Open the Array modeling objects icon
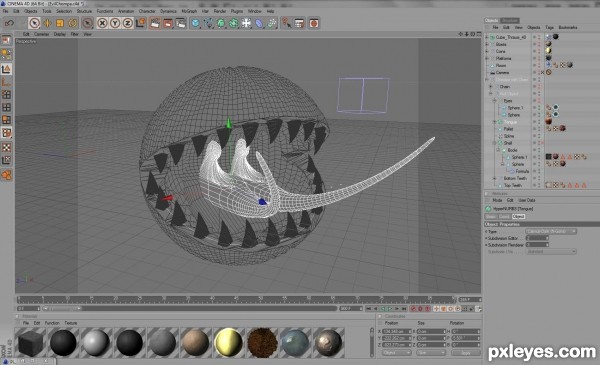600x365 pixels. 234,23
